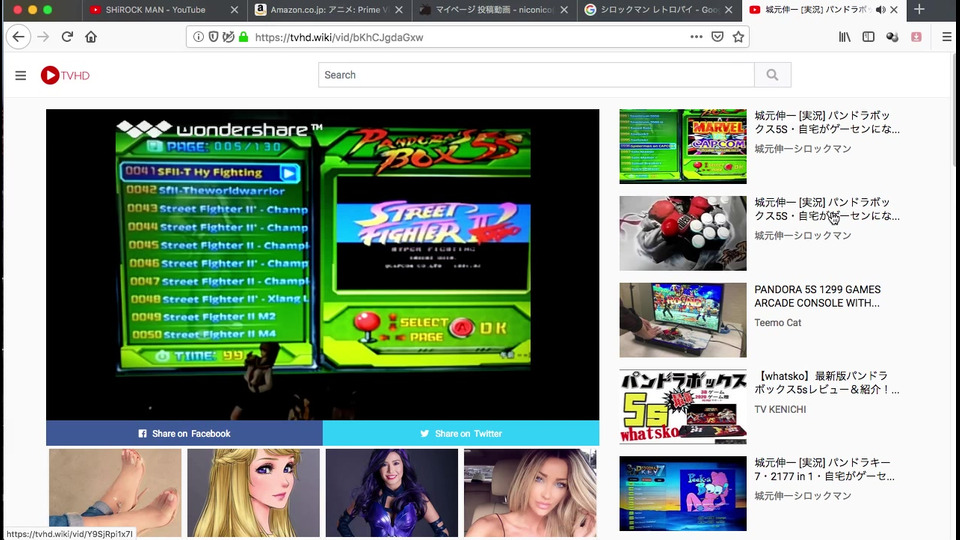Open PANDORA 5S 1299 GAMES thumbnail
Viewport: 960px width, 540px height.
click(683, 320)
